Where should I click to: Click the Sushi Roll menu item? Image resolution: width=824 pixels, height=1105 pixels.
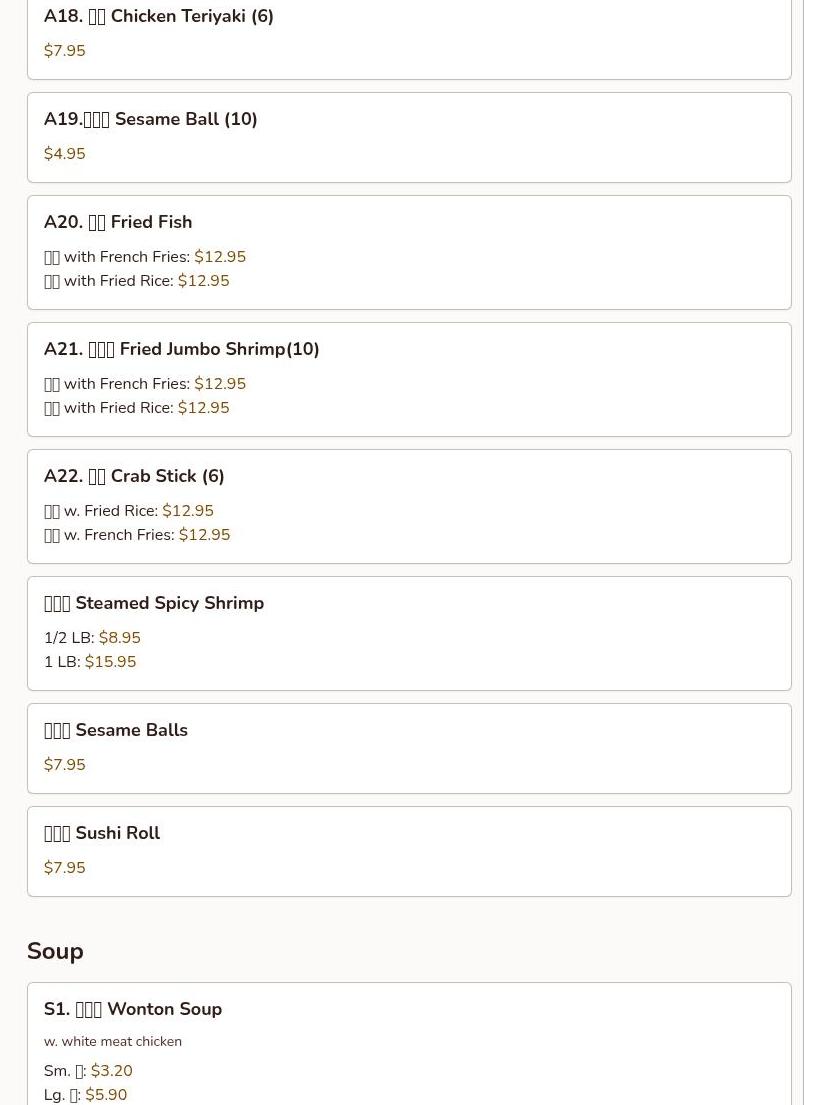(x=409, y=851)
